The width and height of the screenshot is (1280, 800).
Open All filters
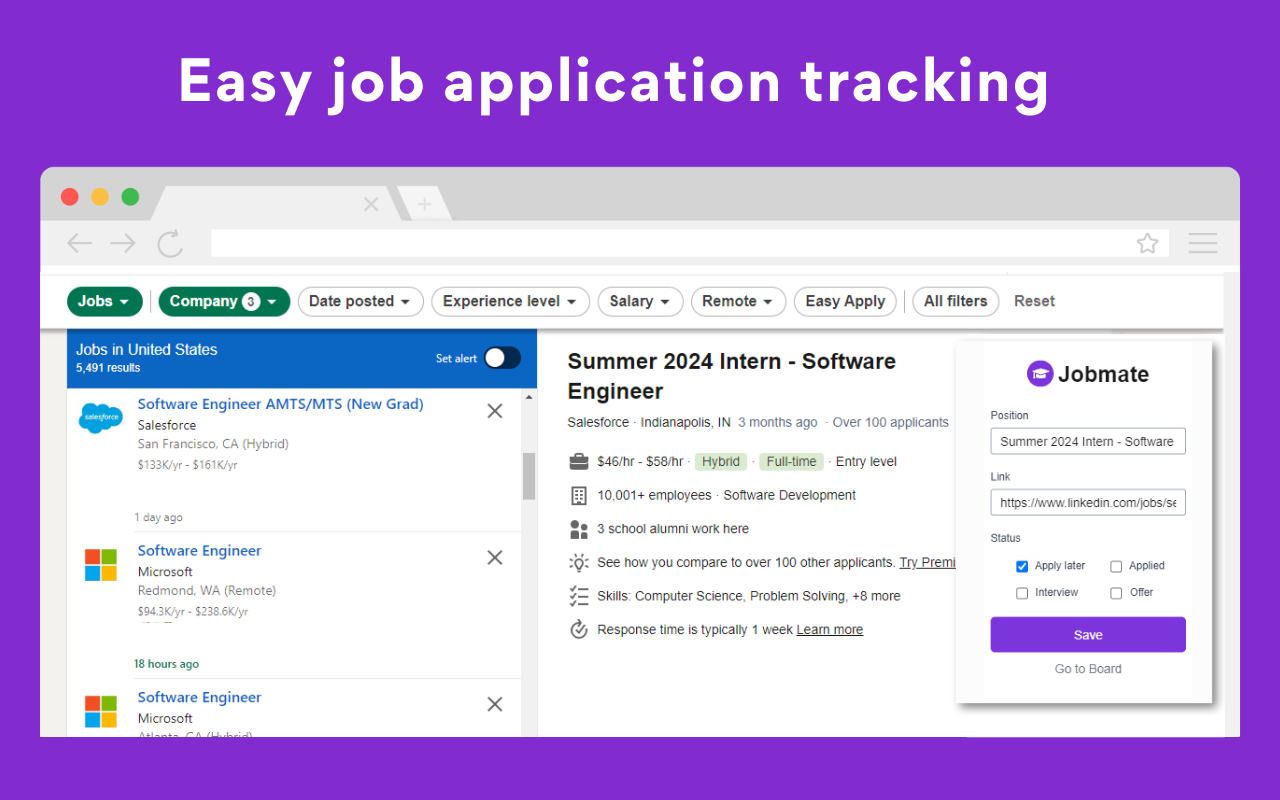955,301
